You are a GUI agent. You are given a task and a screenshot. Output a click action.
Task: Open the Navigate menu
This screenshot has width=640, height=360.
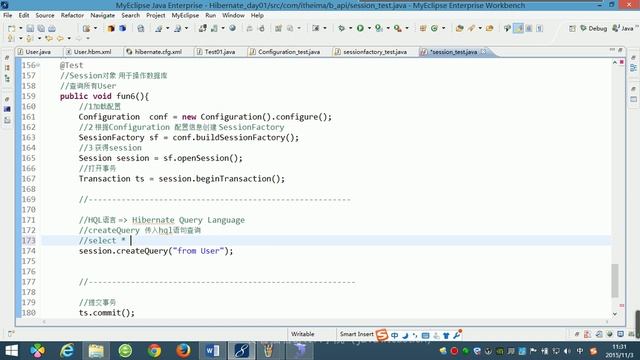pos(102,16)
